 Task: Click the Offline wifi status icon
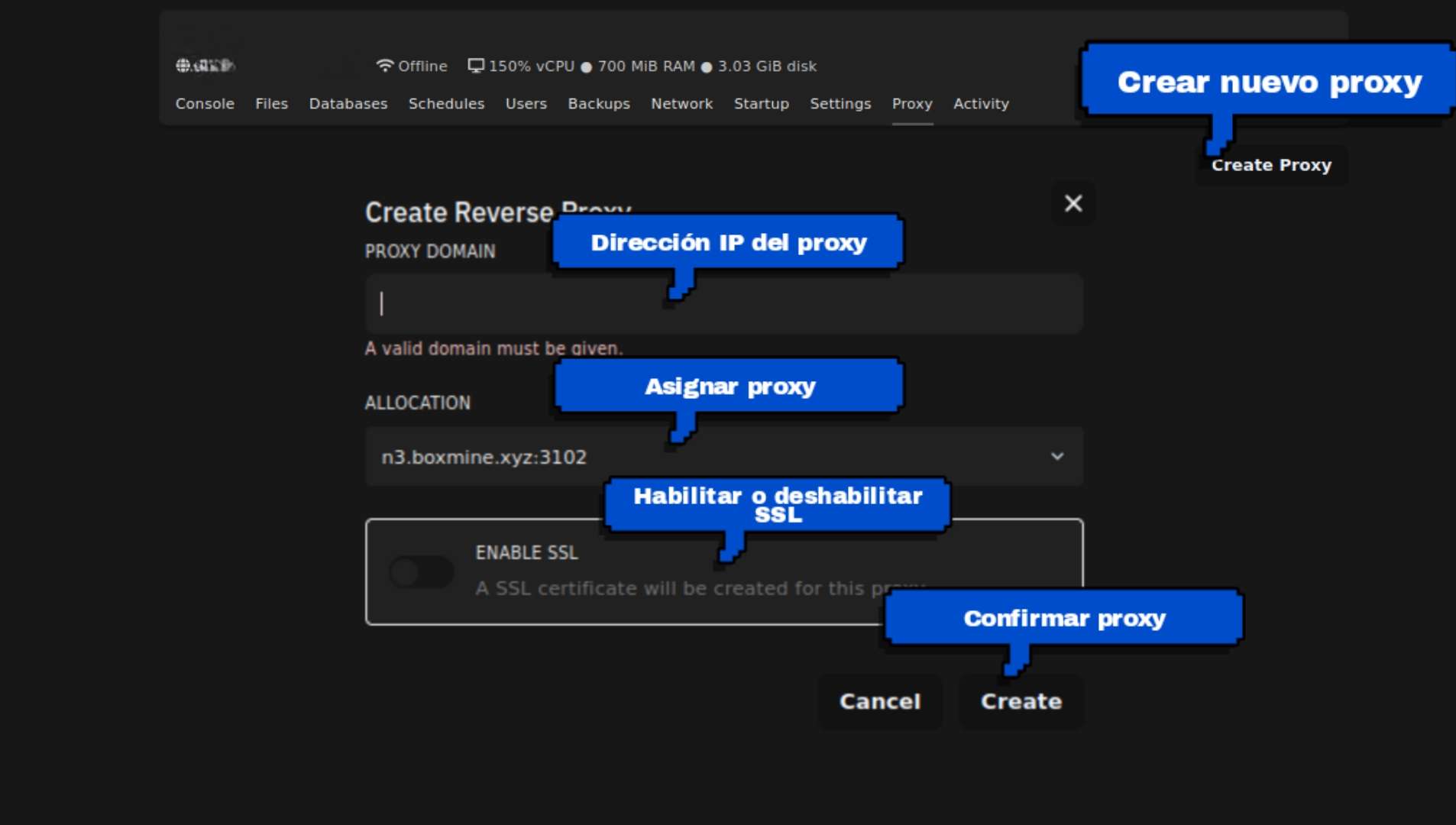(387, 66)
